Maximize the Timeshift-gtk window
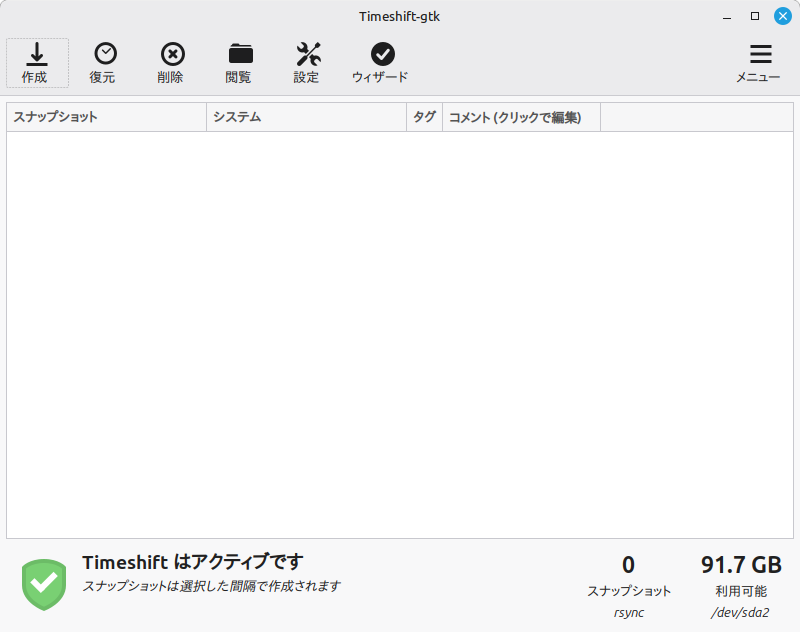800x632 pixels. pyautogui.click(x=755, y=15)
